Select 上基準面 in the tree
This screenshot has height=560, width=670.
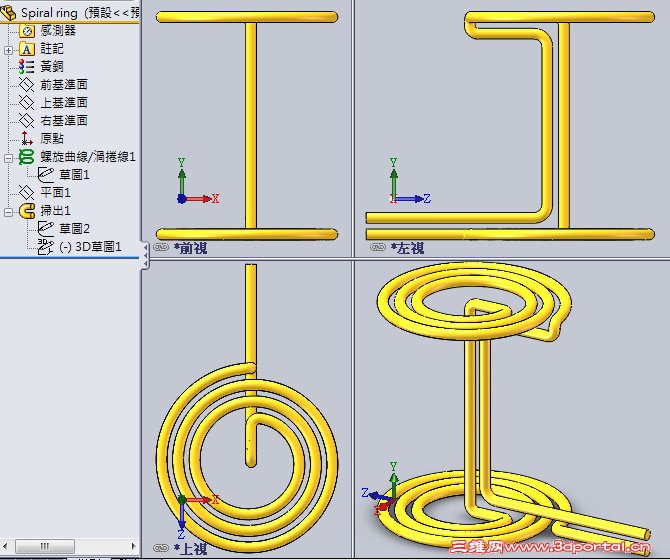pos(64,103)
